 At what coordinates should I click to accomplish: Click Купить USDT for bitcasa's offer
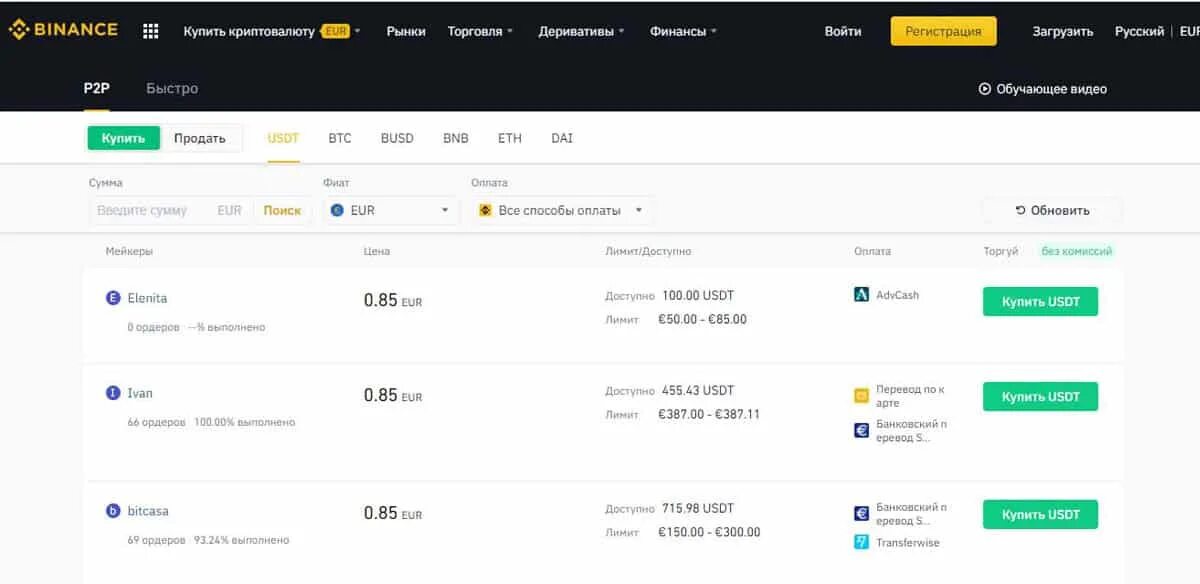point(1040,515)
